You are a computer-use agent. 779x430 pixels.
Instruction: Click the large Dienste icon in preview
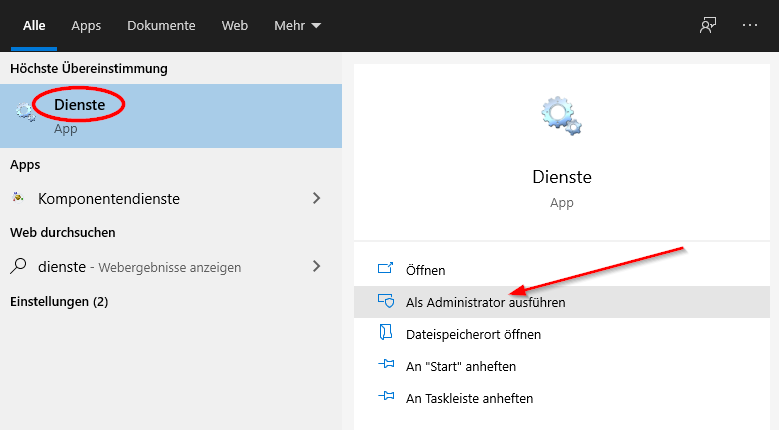(560, 116)
